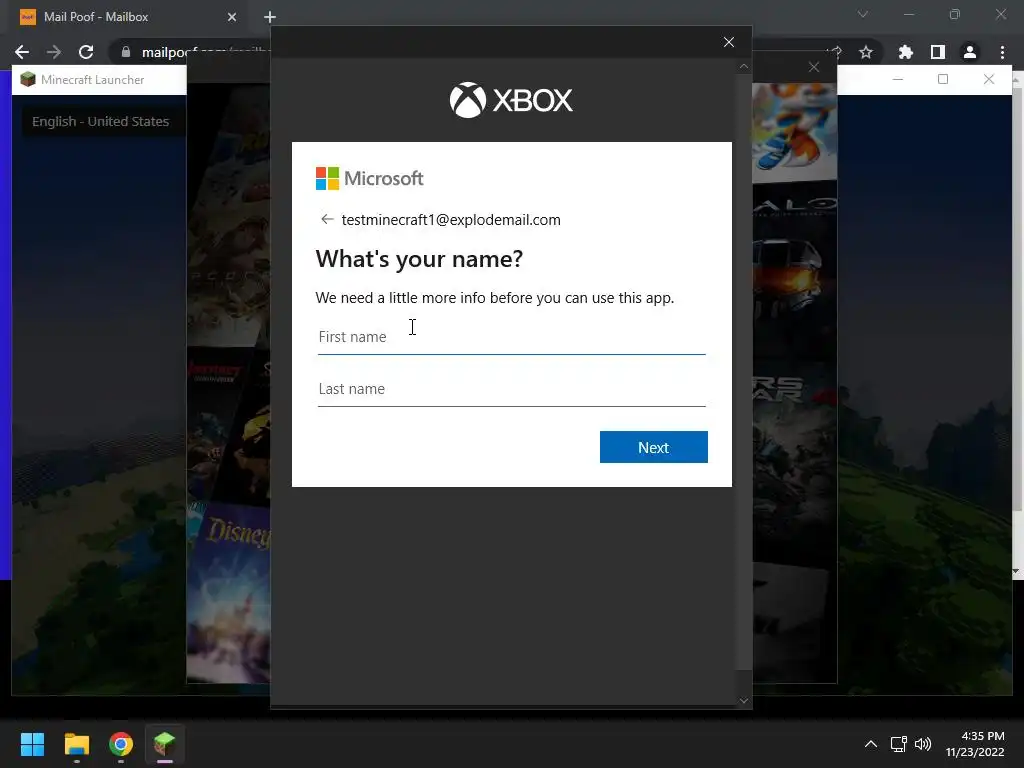The width and height of the screenshot is (1024, 768).
Task: Click the Disney game cover thumbnail
Action: (x=229, y=594)
